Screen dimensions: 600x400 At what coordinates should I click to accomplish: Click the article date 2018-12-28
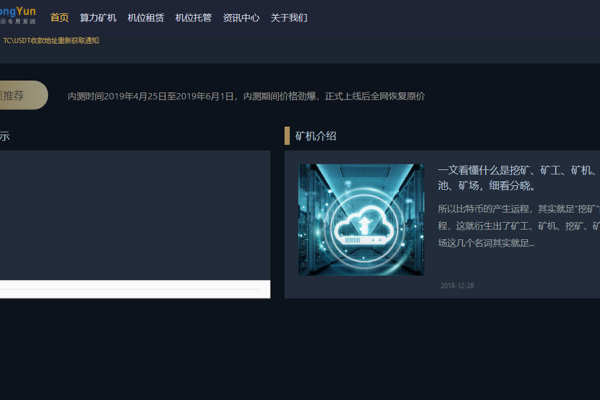(457, 285)
